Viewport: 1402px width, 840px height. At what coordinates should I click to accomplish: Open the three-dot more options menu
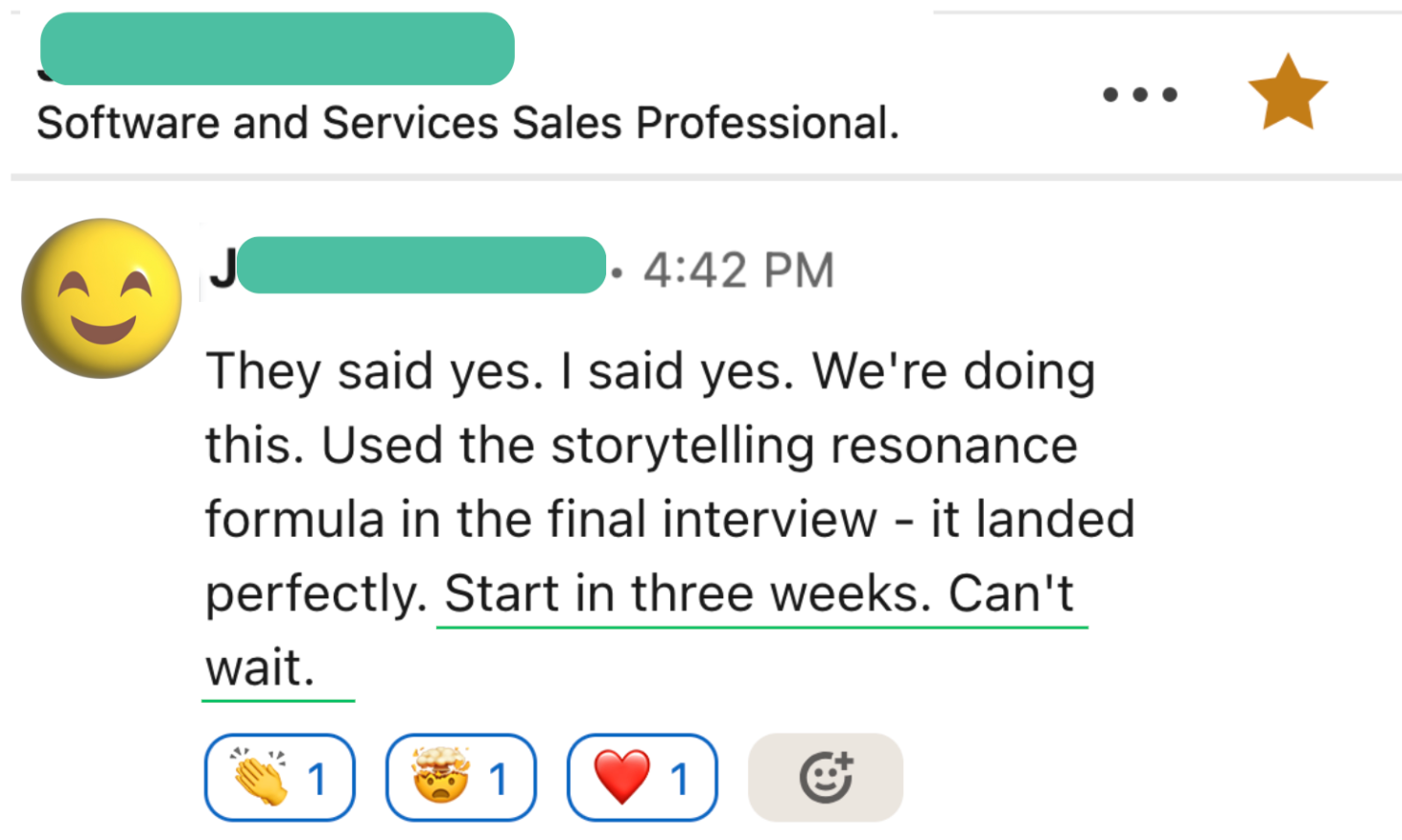1139,94
